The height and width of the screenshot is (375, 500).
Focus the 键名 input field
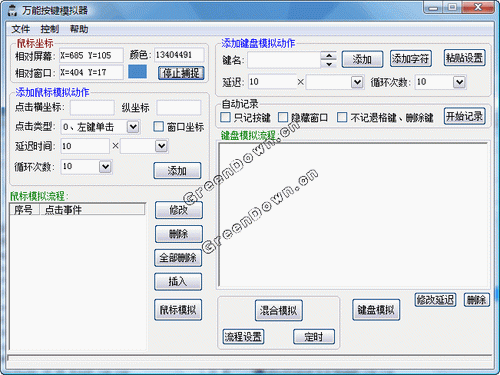click(284, 60)
